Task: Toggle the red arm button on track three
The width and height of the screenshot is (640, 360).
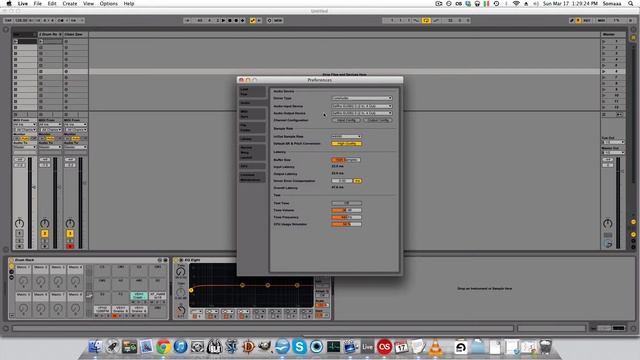Action: click(x=70, y=247)
